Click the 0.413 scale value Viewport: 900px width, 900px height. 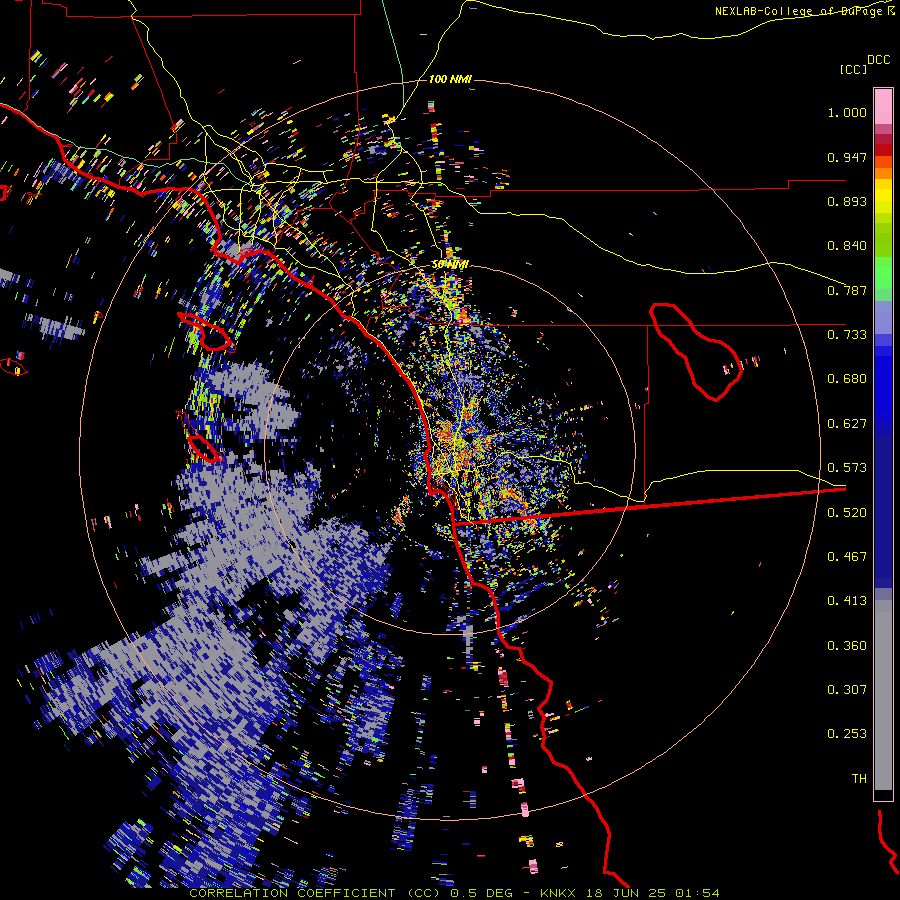click(847, 601)
